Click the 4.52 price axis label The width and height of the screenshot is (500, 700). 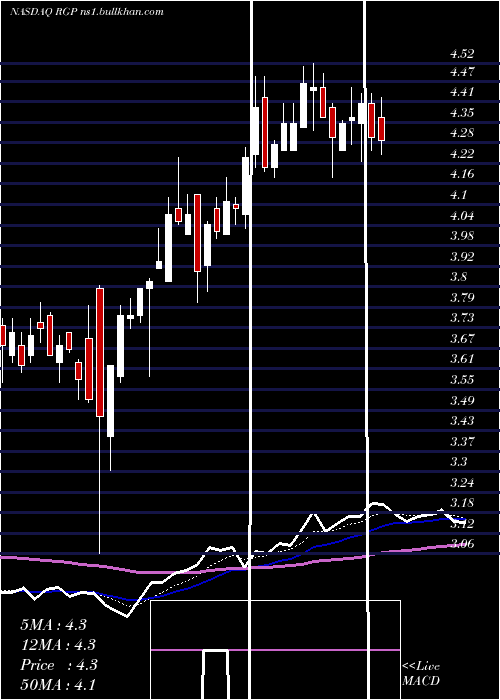(462, 54)
